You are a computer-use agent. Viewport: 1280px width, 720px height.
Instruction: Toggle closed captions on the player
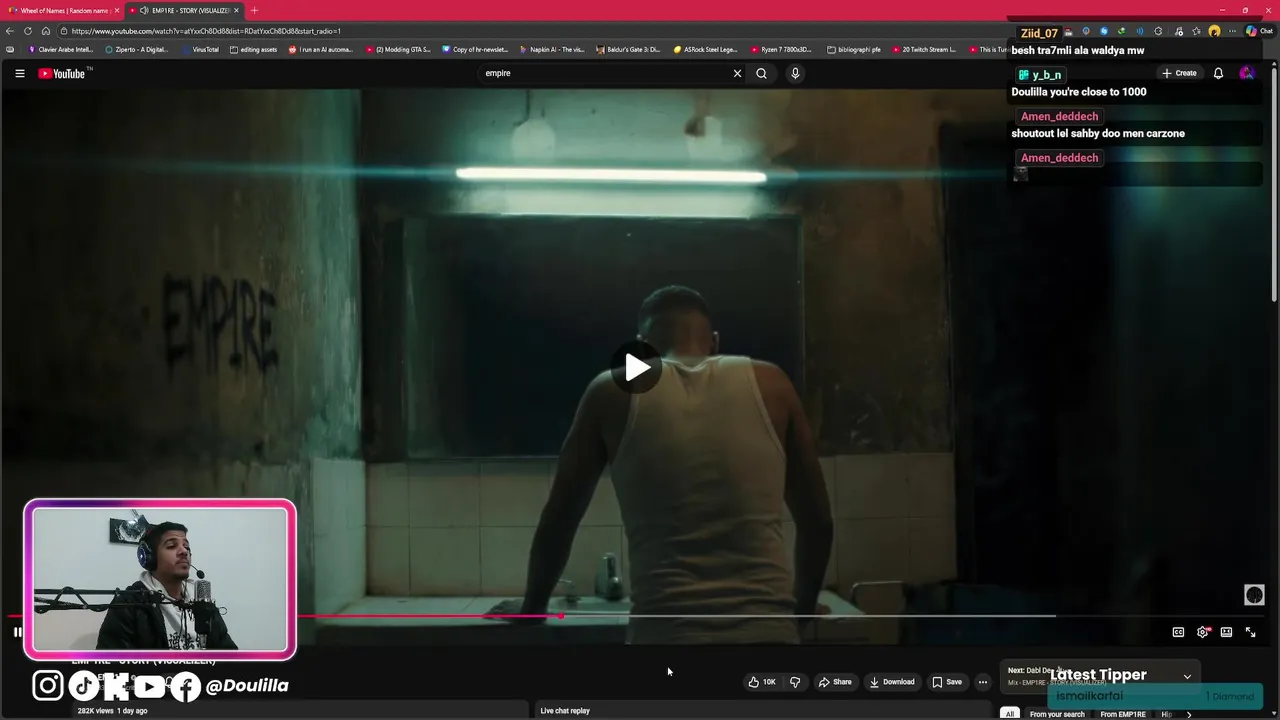[1178, 632]
